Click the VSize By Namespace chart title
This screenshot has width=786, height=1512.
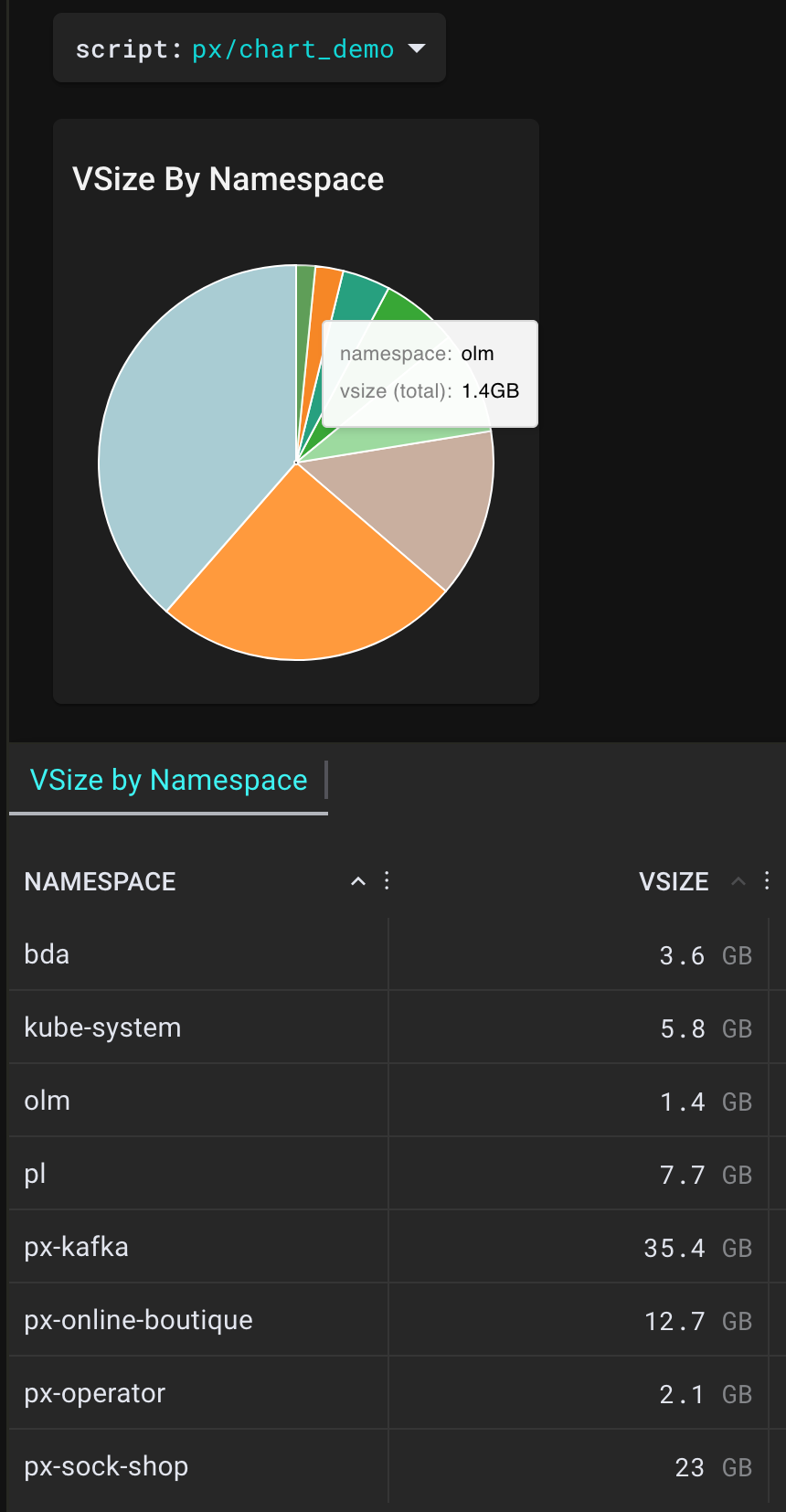click(228, 179)
